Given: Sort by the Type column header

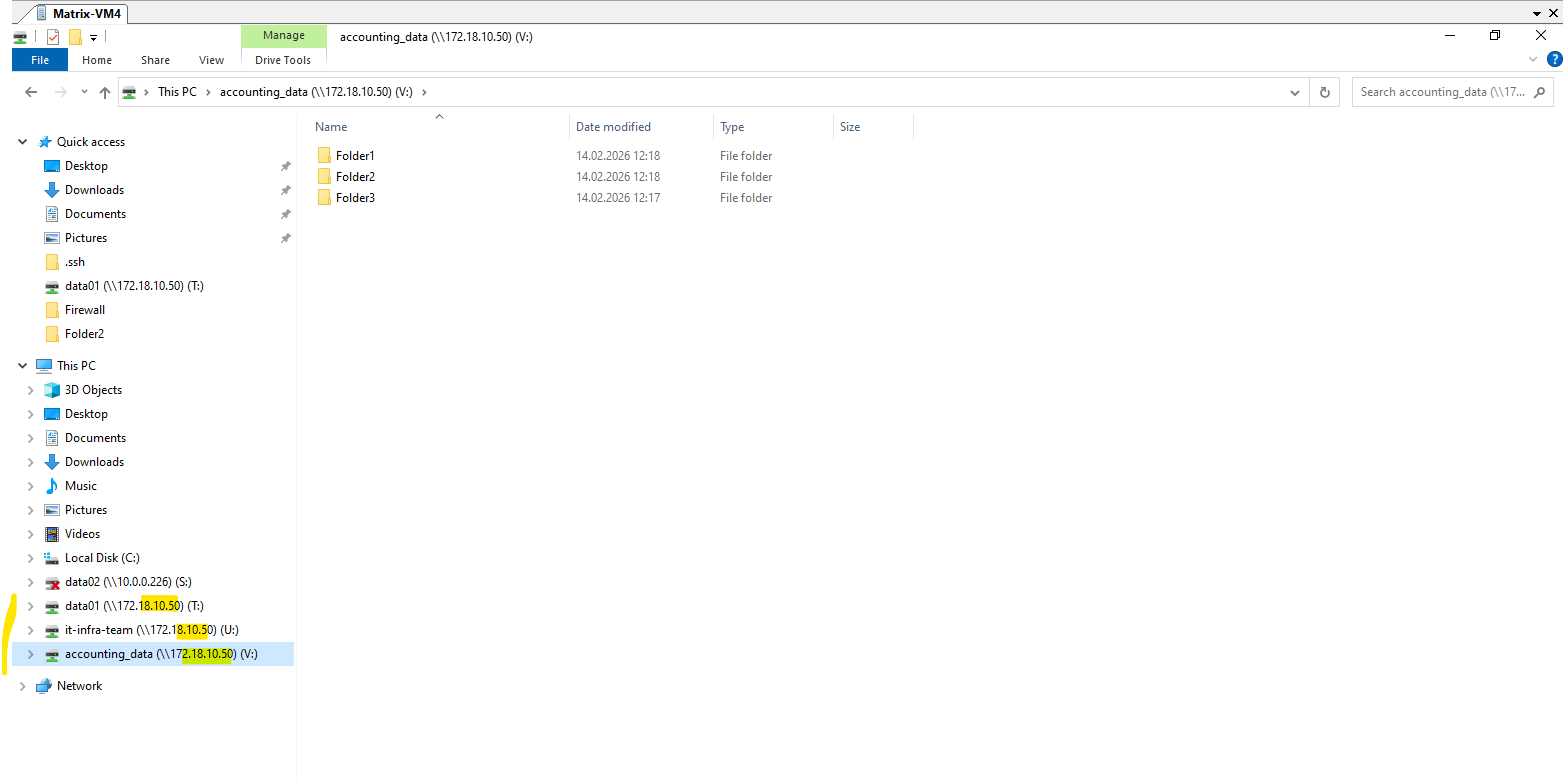Looking at the screenshot, I should 774,127.
